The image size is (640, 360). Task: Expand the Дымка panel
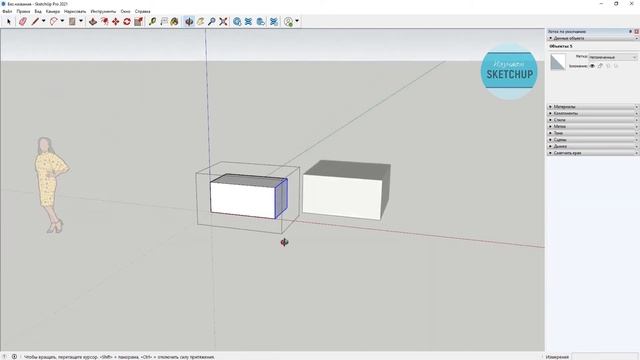pyautogui.click(x=593, y=146)
